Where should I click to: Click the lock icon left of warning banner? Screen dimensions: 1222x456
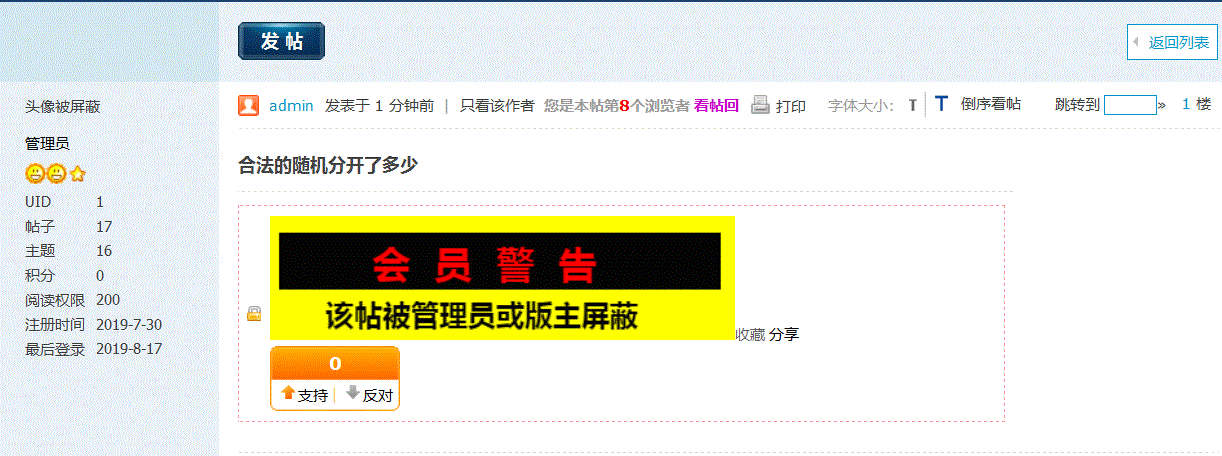tap(254, 314)
